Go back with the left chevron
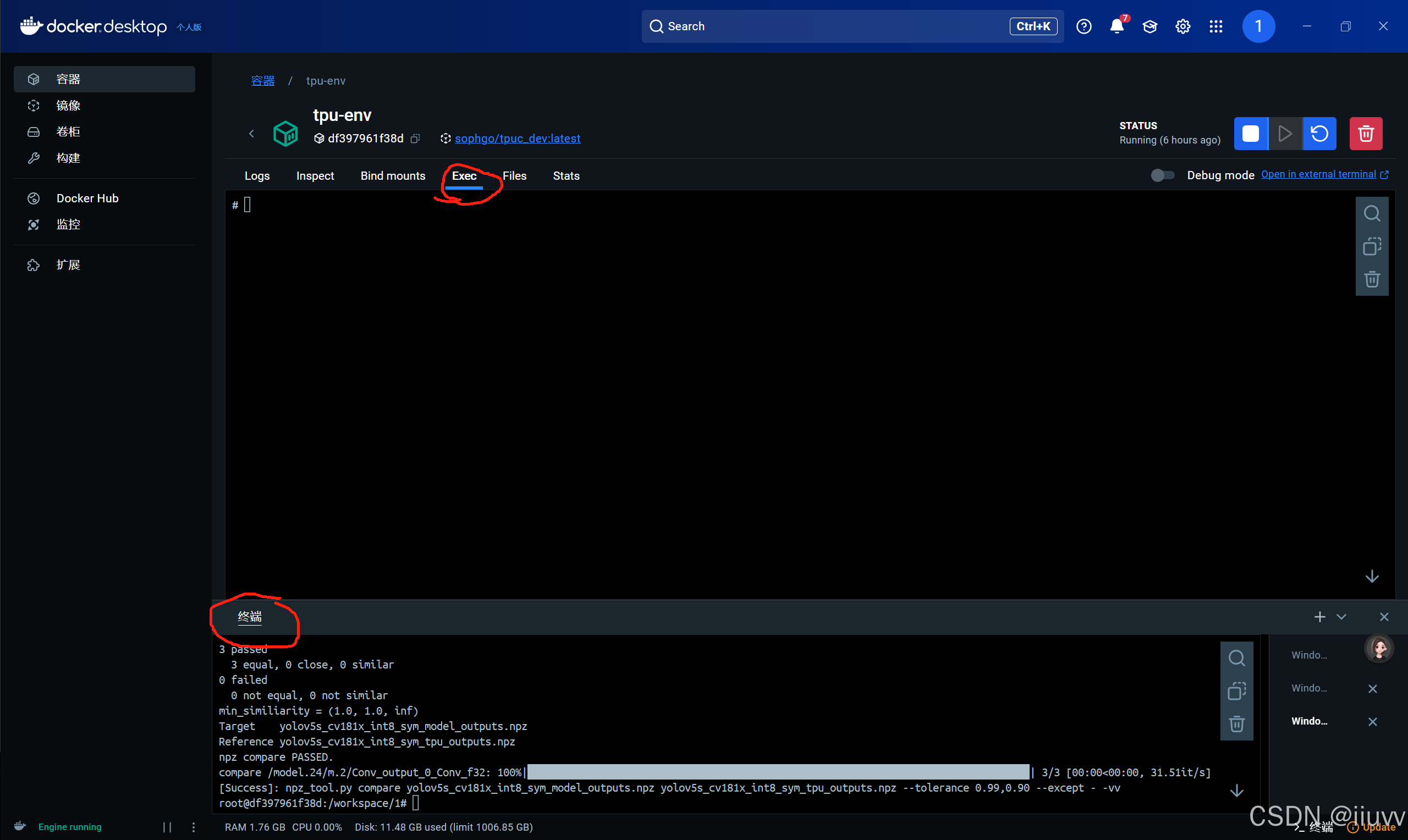Viewport: 1408px width, 840px height. 251,134
